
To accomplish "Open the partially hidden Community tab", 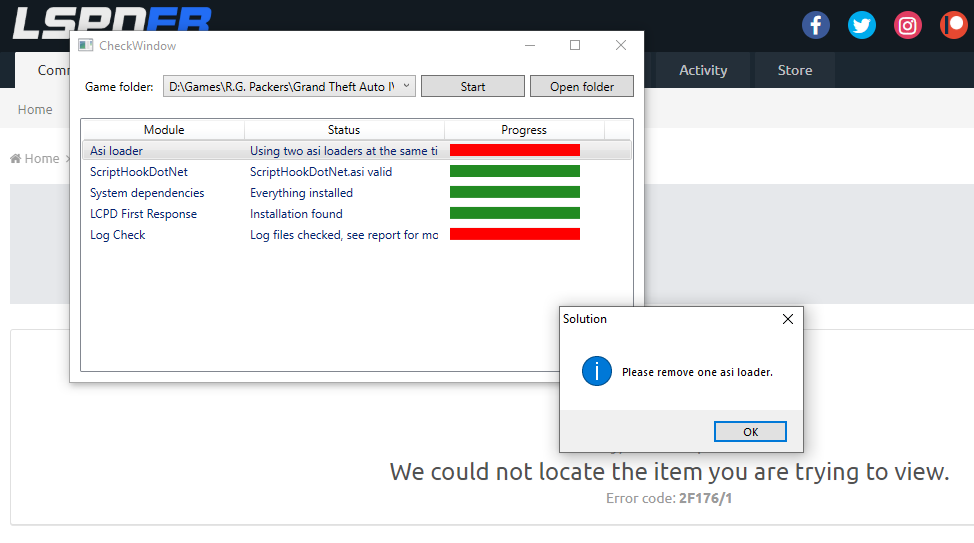I will tap(42, 70).
